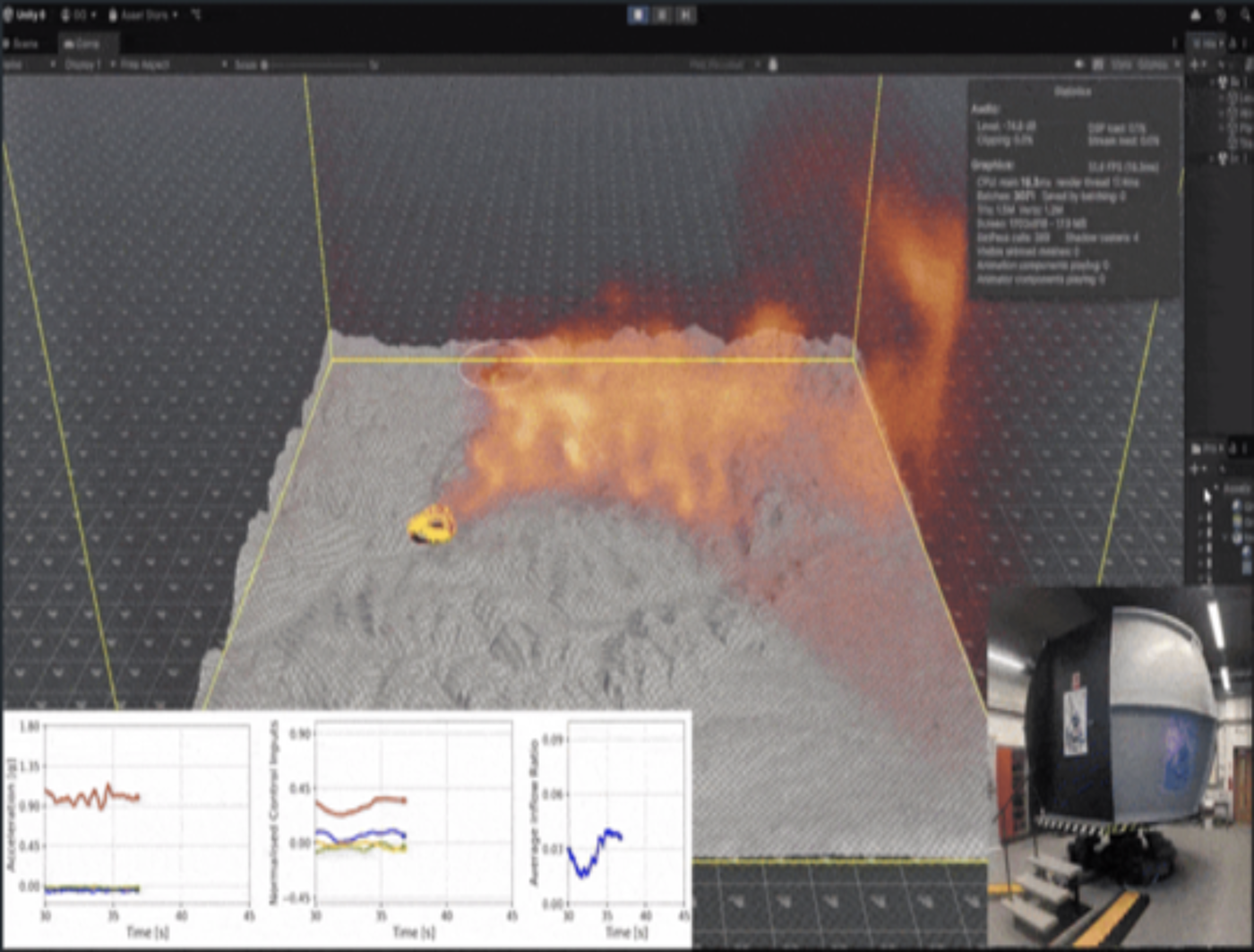Select the Game tab
This screenshot has width=1254, height=952.
click(x=82, y=43)
